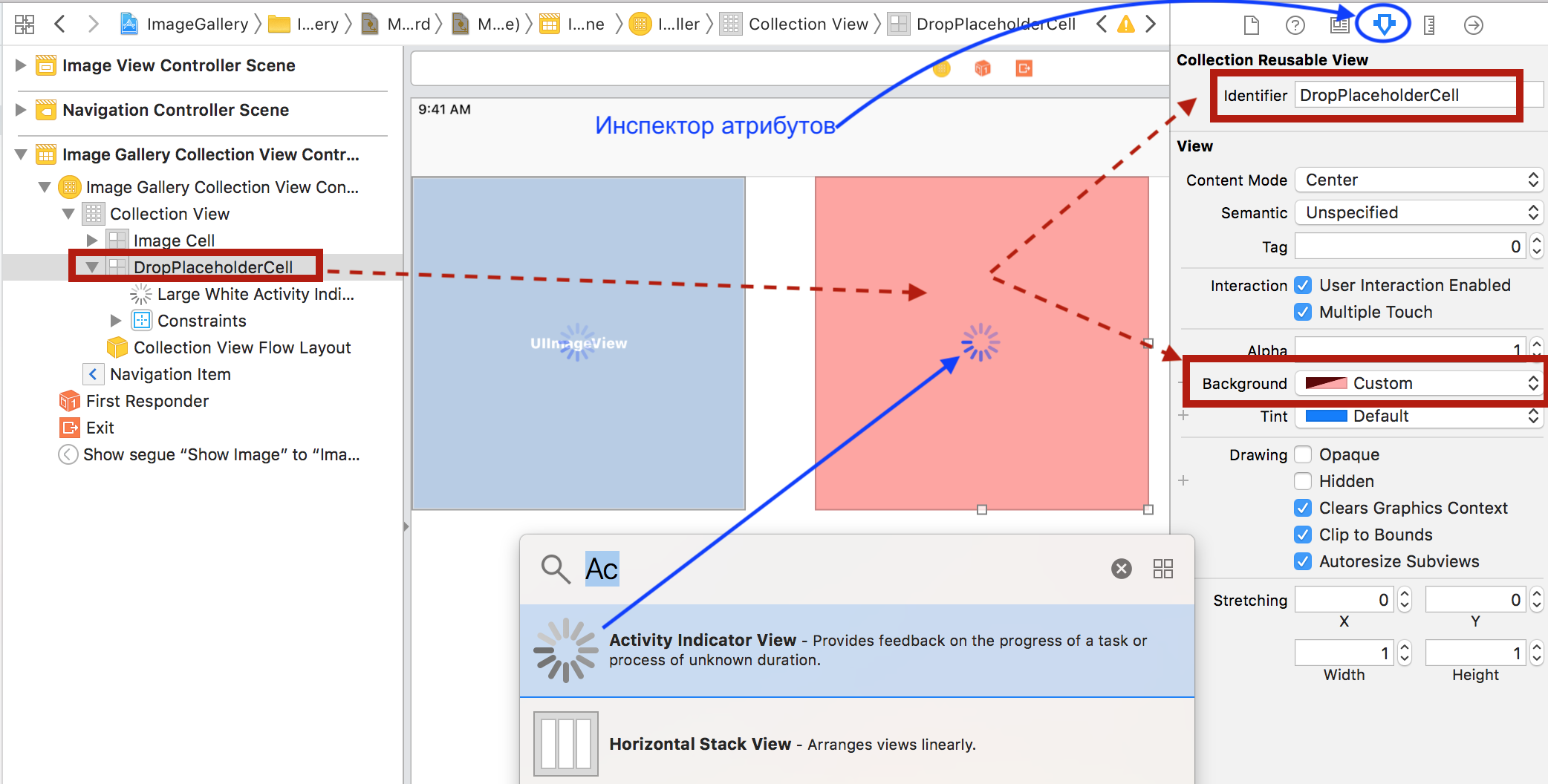
Task: Click the First Responder cube dock icon
Action: click(983, 68)
